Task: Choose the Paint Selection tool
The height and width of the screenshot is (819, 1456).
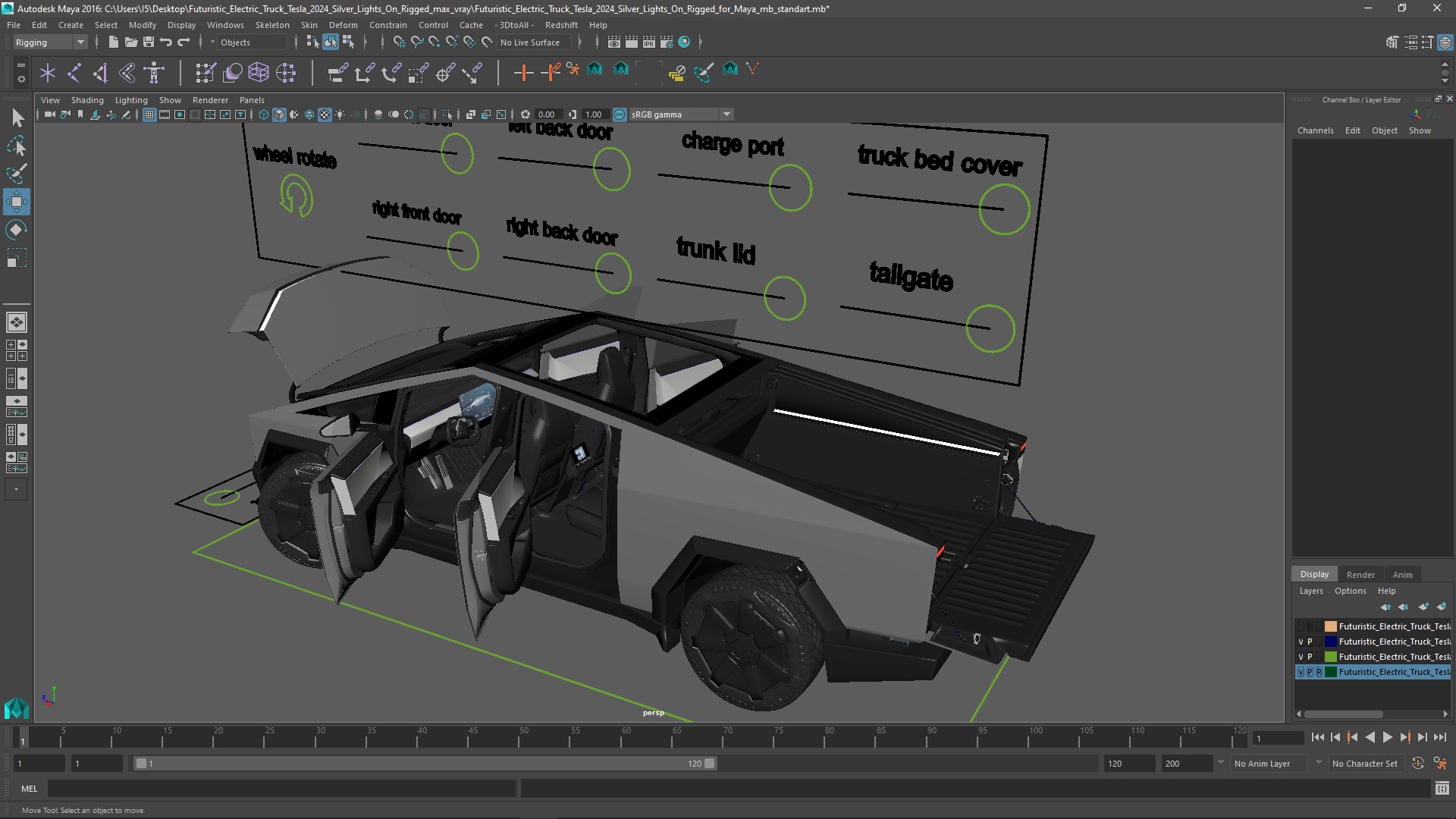Action: click(x=17, y=174)
